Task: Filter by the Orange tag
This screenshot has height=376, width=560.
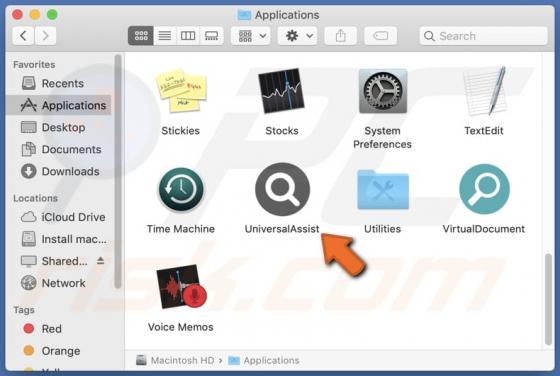Action: 59,351
